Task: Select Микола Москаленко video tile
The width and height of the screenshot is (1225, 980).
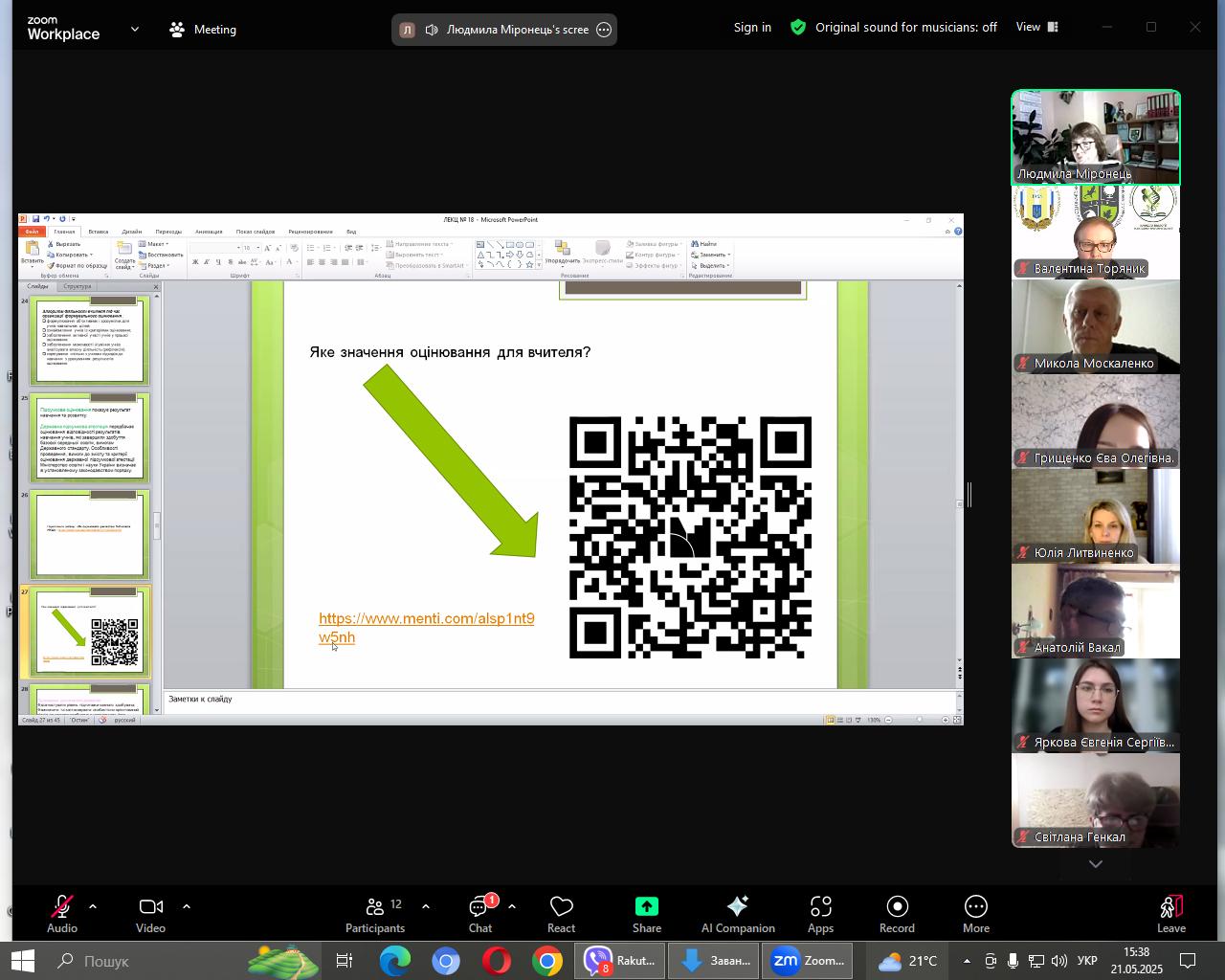Action: coord(1096,326)
